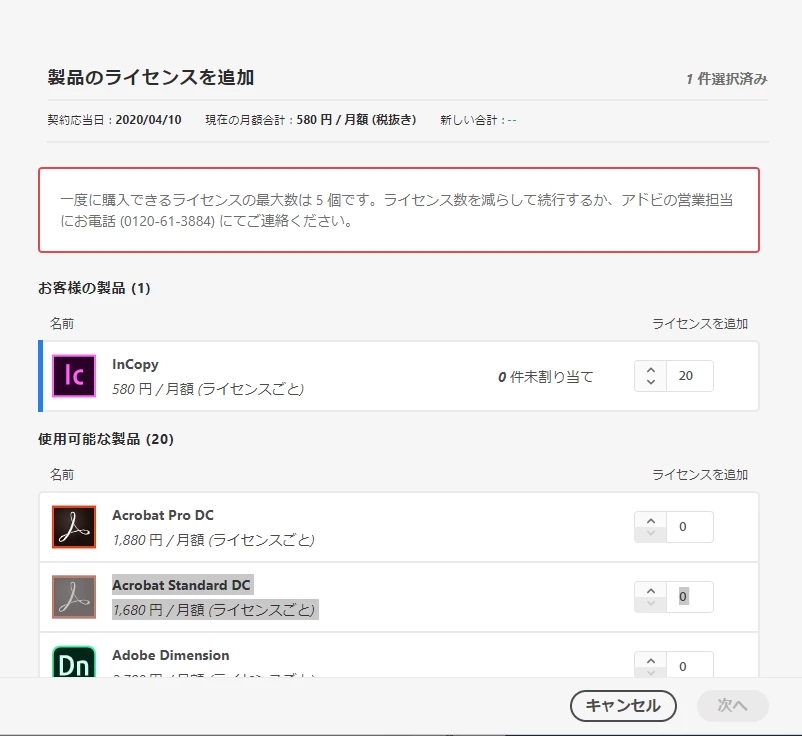Viewport: 802px width, 736px height.
Task: Increase the Adobe Dimension license count
Action: pos(651,660)
